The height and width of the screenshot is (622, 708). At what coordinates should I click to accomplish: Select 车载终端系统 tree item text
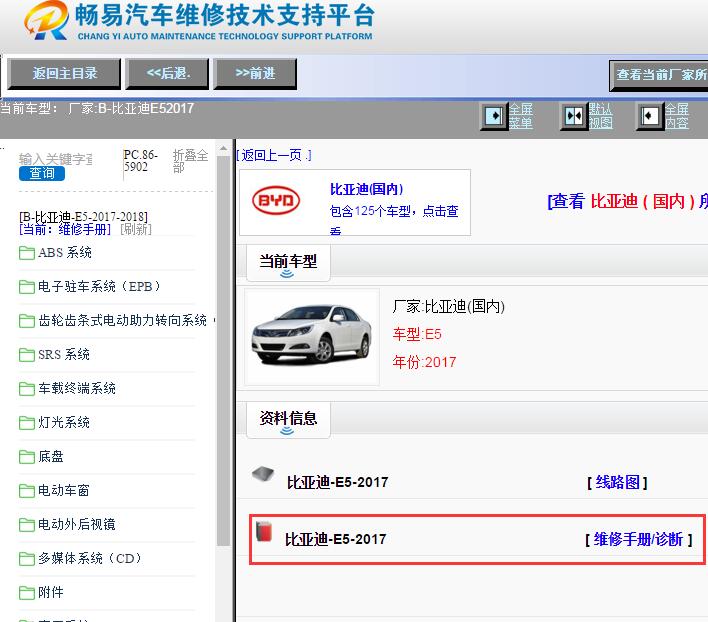coord(77,389)
